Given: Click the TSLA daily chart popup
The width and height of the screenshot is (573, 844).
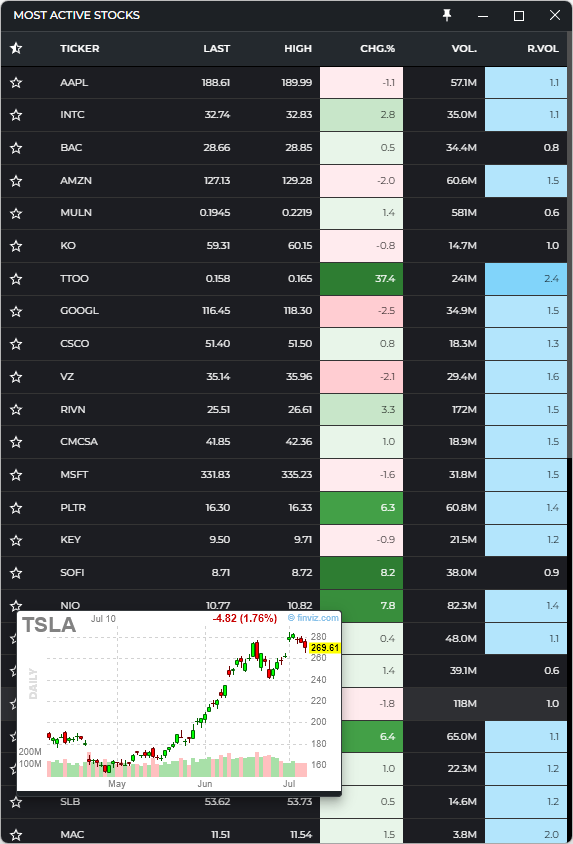Looking at the screenshot, I should click(x=179, y=701).
